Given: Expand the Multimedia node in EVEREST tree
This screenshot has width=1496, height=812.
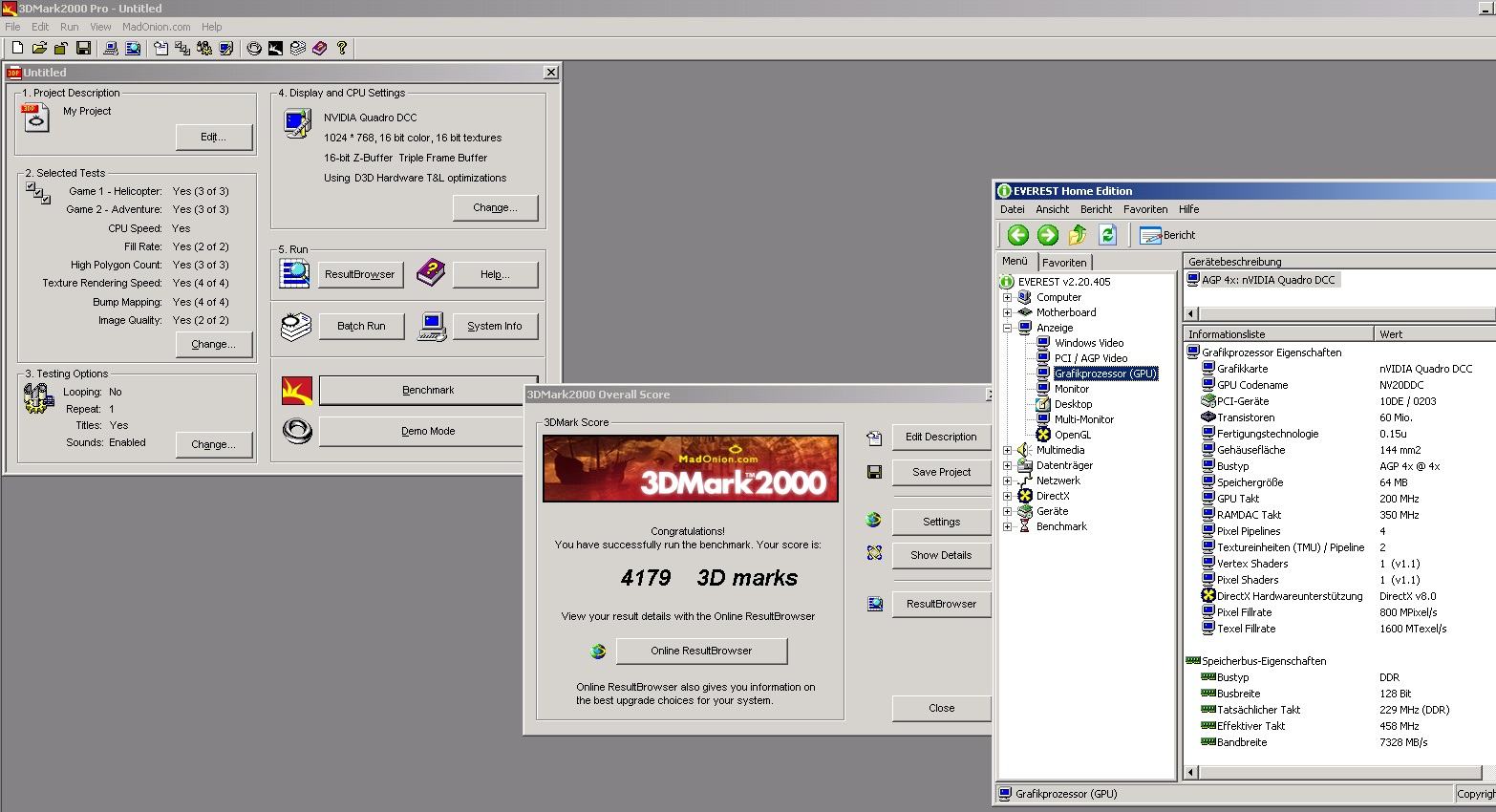Looking at the screenshot, I should (x=1007, y=450).
